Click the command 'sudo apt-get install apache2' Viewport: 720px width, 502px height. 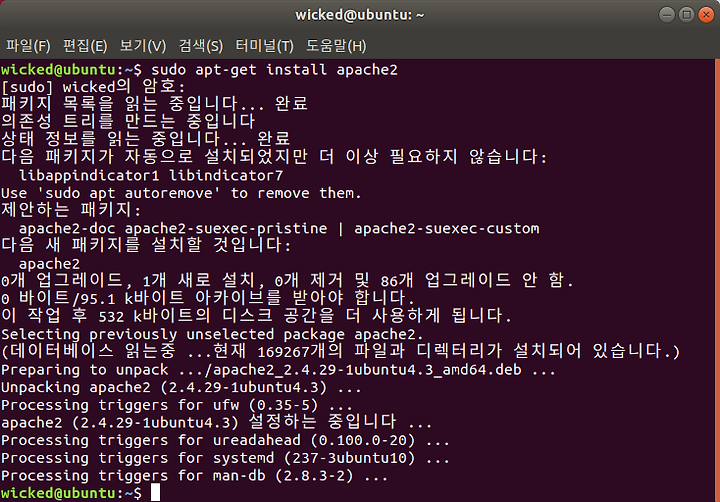(274, 70)
